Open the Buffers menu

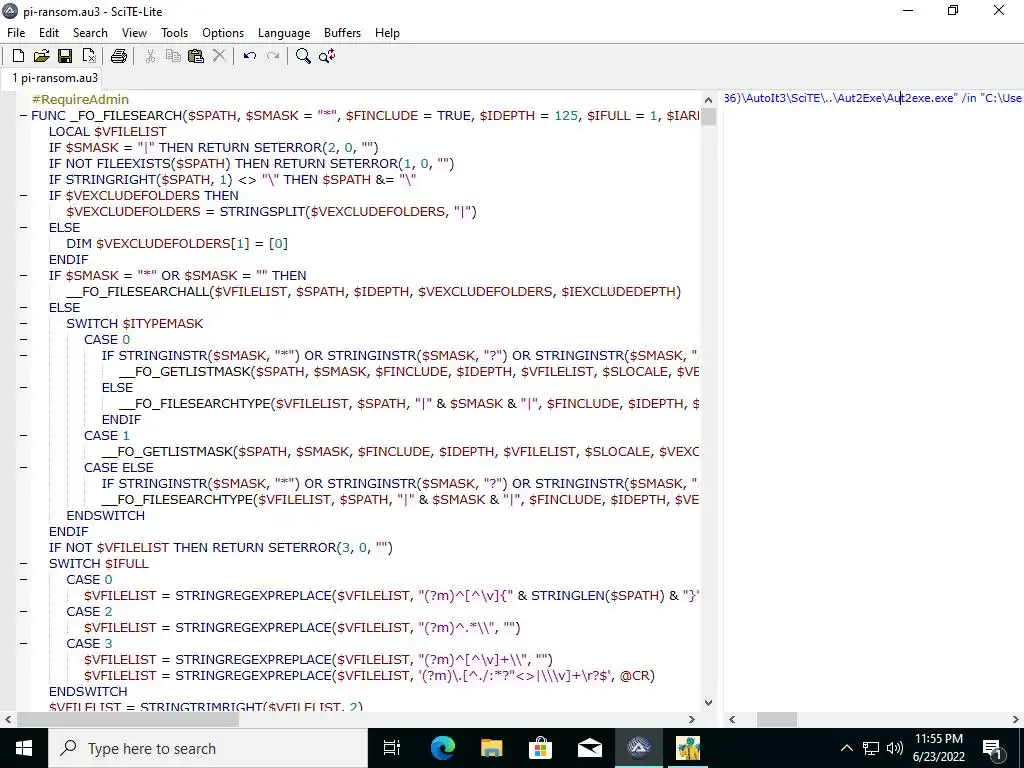(342, 33)
